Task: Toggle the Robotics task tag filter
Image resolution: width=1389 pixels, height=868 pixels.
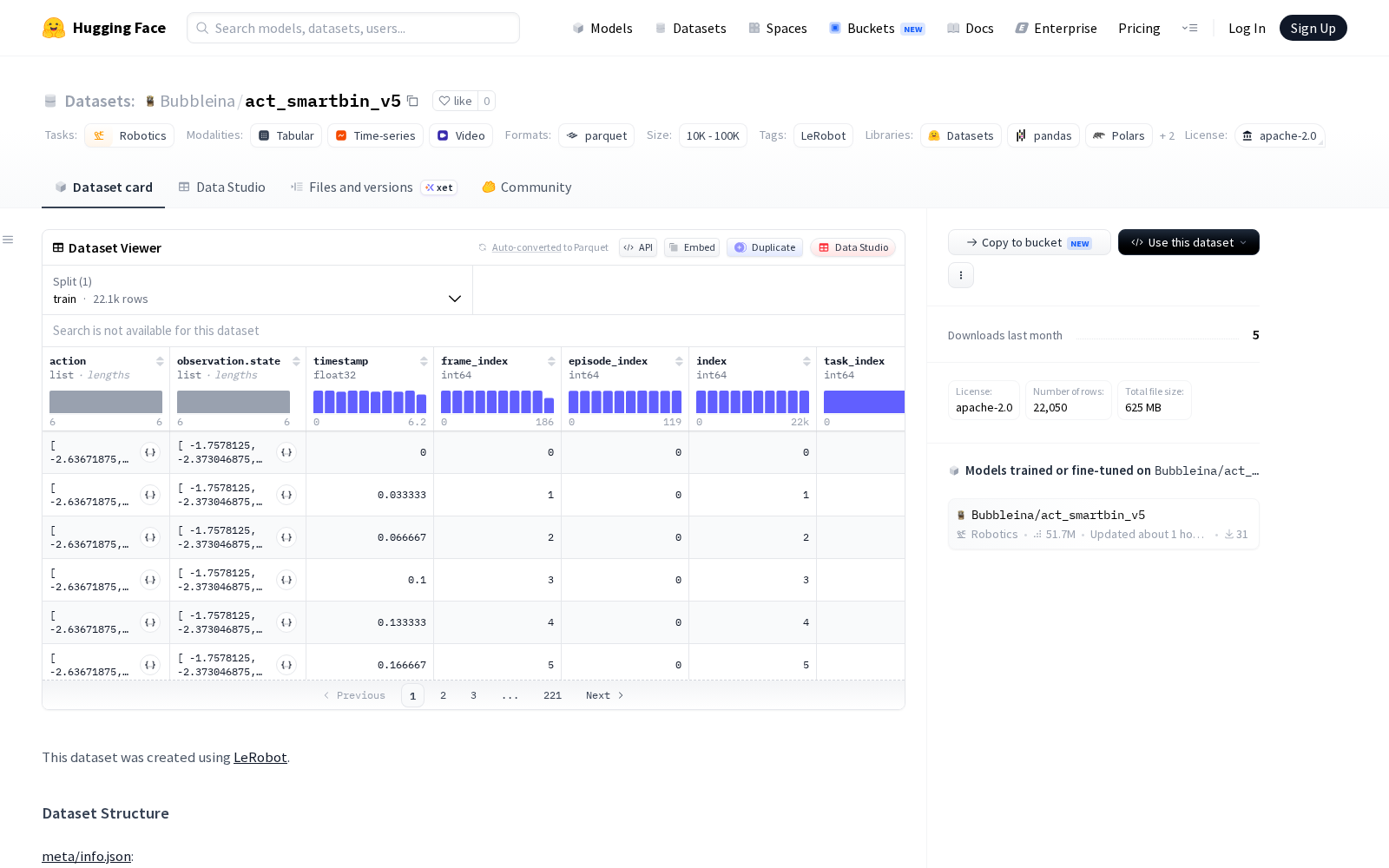Action: pos(129,135)
